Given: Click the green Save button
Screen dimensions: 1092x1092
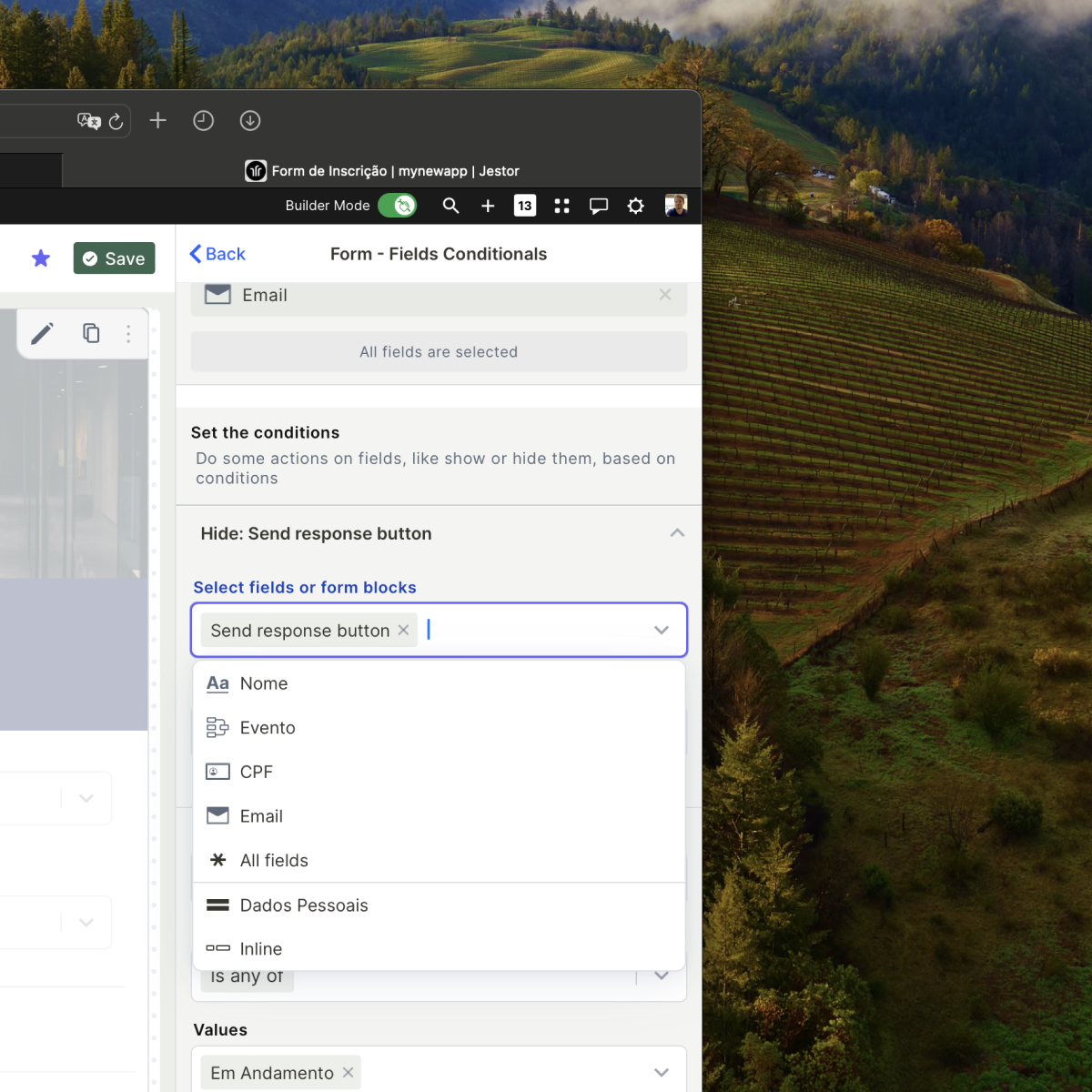Looking at the screenshot, I should 115,258.
